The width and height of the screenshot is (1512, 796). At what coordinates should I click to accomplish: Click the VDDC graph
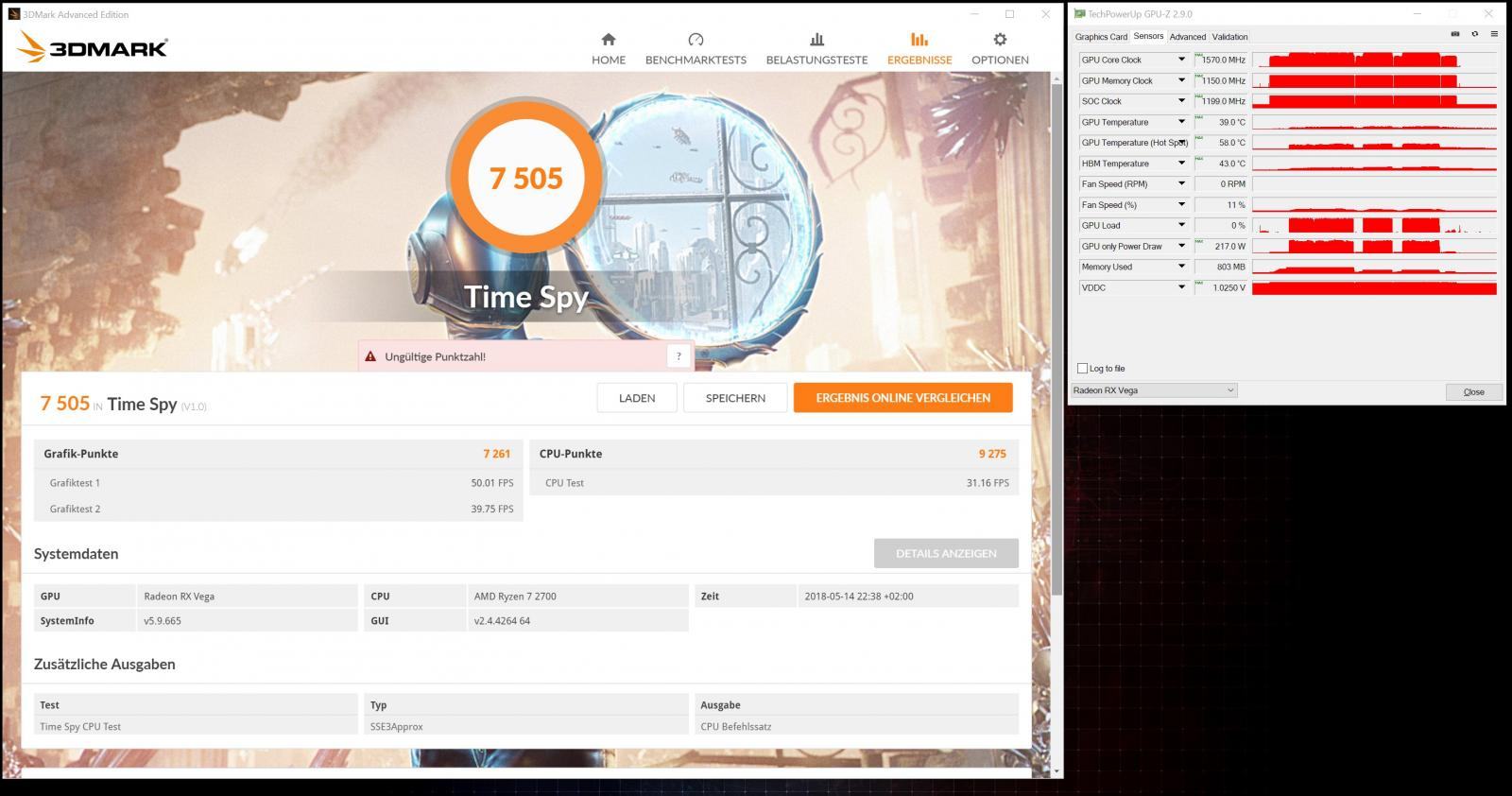pos(1374,287)
